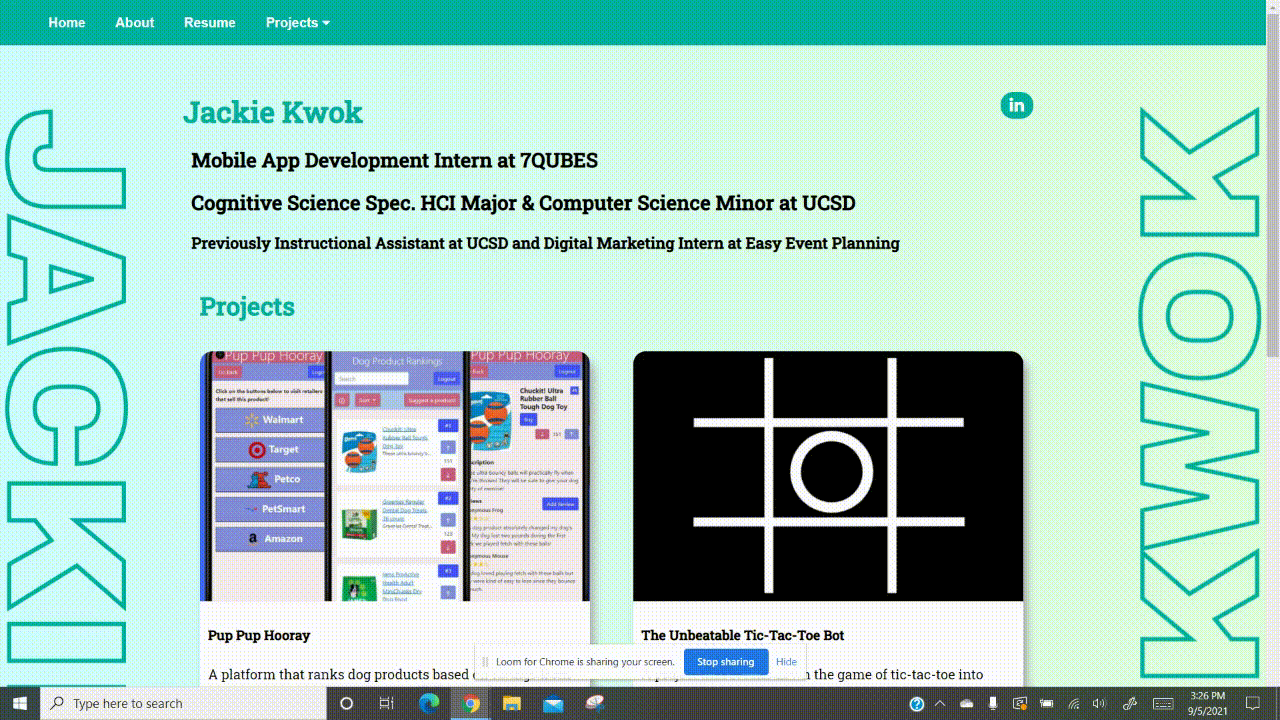Click The Unbeatable Tic-Tac-Toe Bot title
Viewport: 1280px width, 720px height.
(743, 635)
